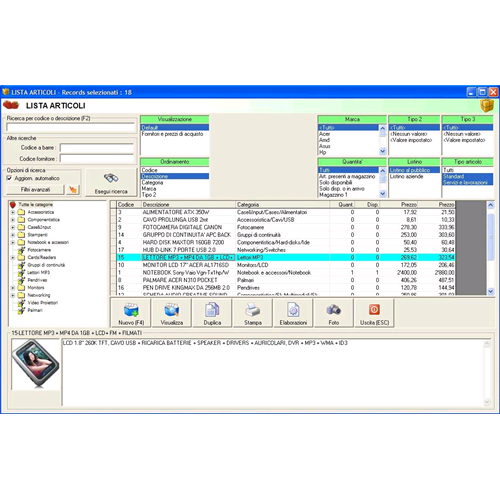The height and width of the screenshot is (500, 500).
Task: Click the orange clear-filters icon button
Action: click(x=73, y=190)
